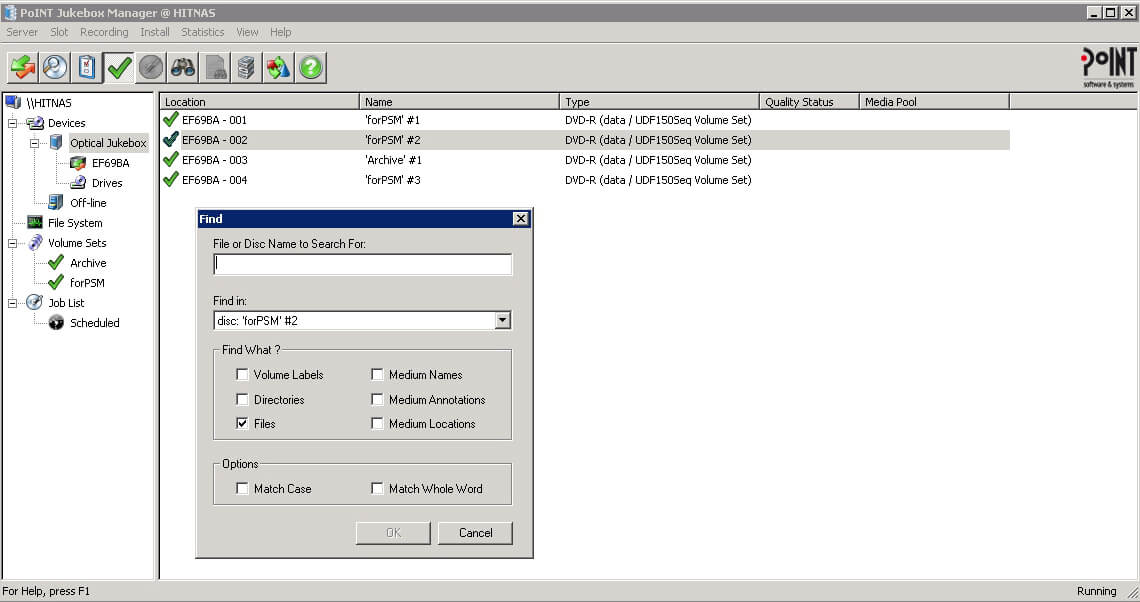
Task: Open the Install menu
Action: coord(155,32)
